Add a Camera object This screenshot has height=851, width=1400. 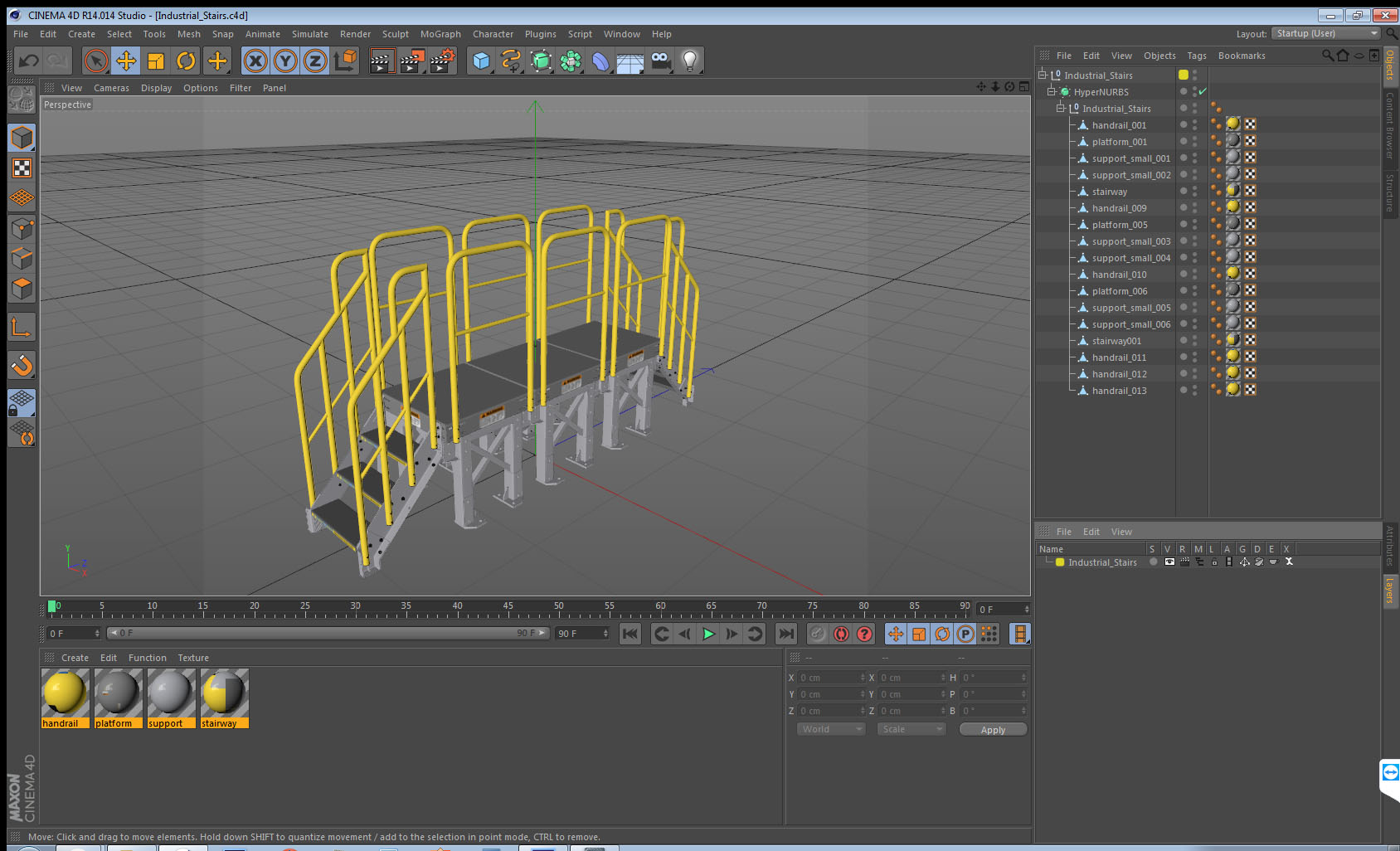click(x=661, y=61)
